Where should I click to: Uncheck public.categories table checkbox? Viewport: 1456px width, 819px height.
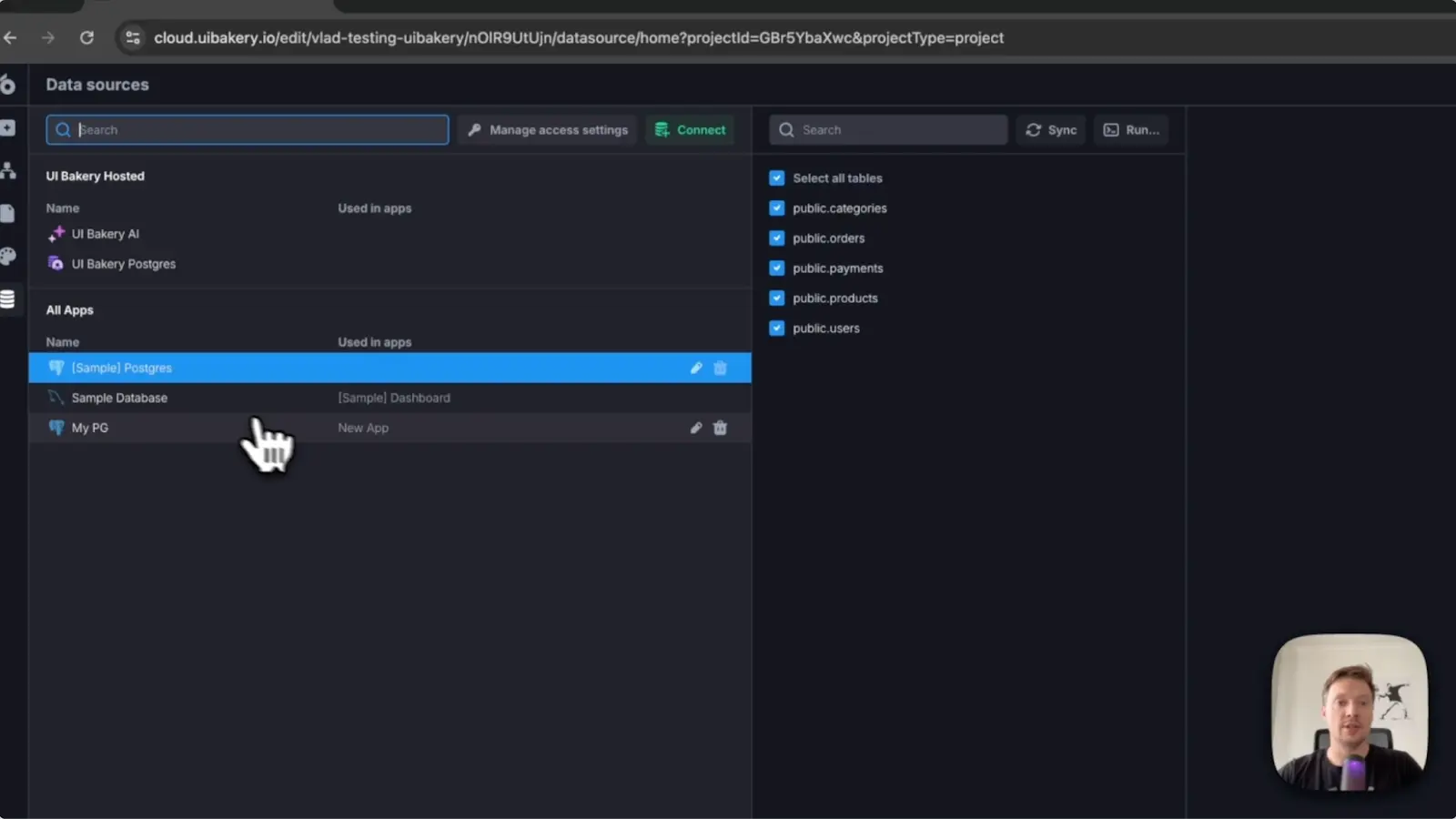click(776, 208)
